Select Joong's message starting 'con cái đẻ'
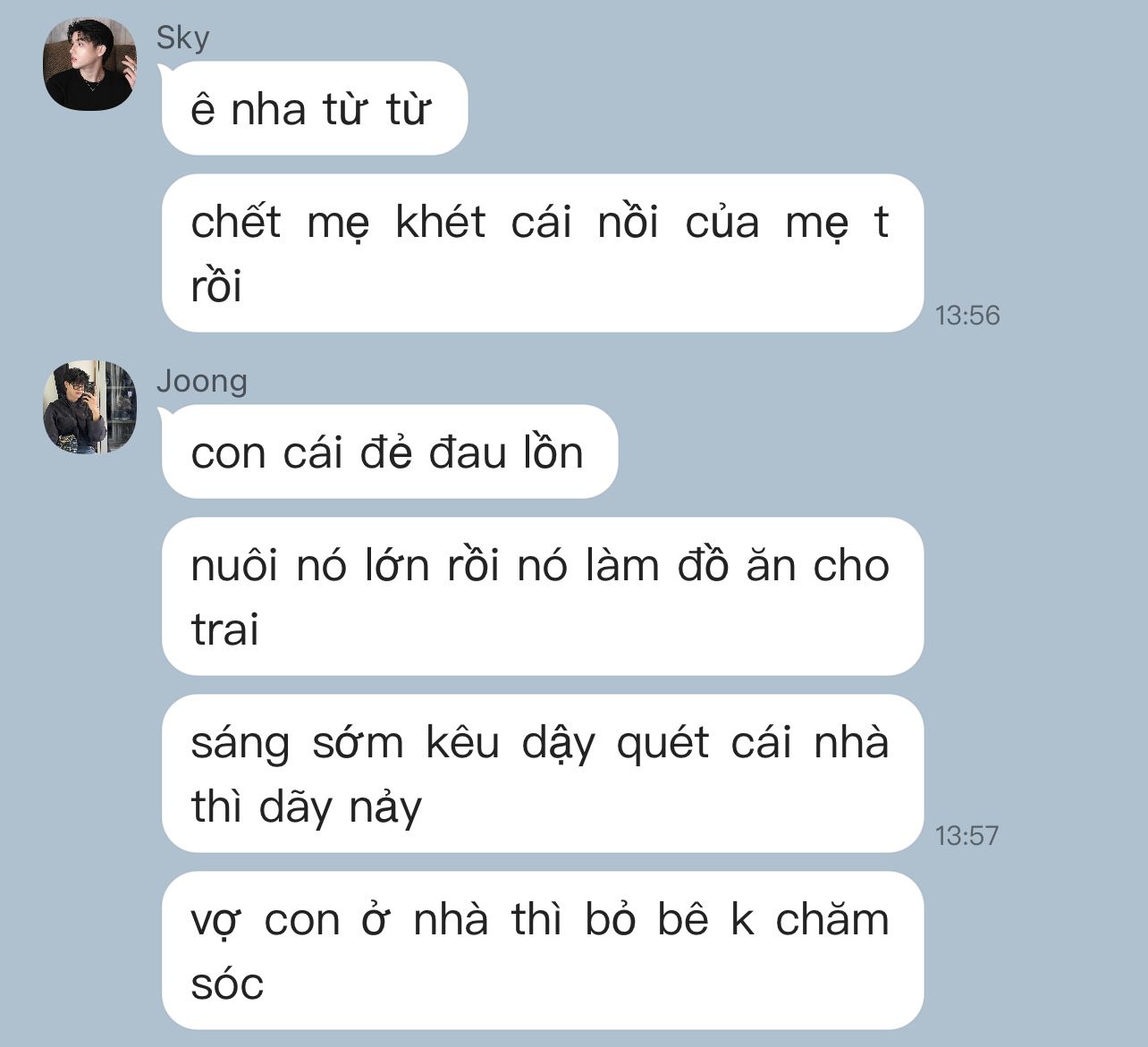This screenshot has height=1047, width=1148. point(390,452)
